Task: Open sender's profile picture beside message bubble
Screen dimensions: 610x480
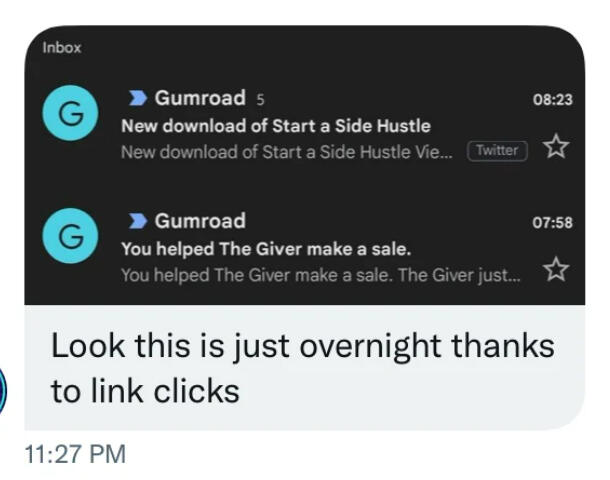Action: [3, 391]
